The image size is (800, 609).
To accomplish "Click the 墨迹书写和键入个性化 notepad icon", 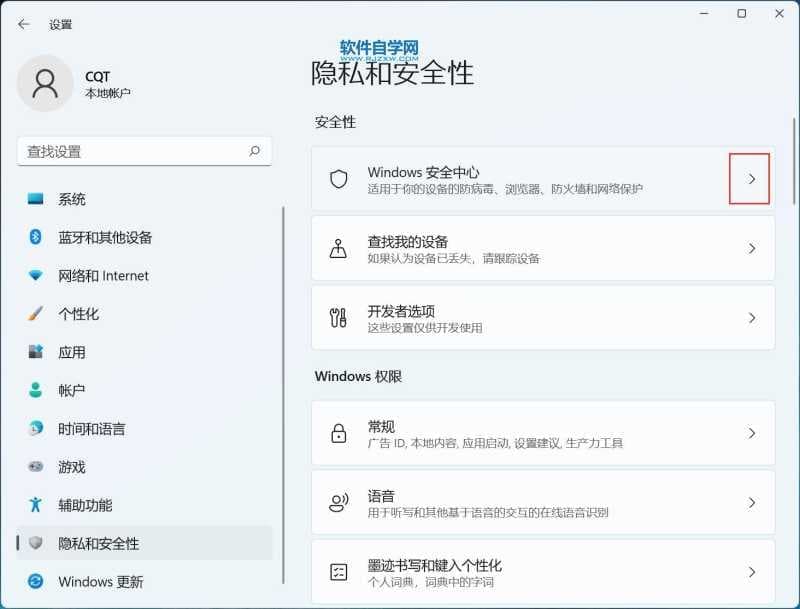I will tap(339, 572).
